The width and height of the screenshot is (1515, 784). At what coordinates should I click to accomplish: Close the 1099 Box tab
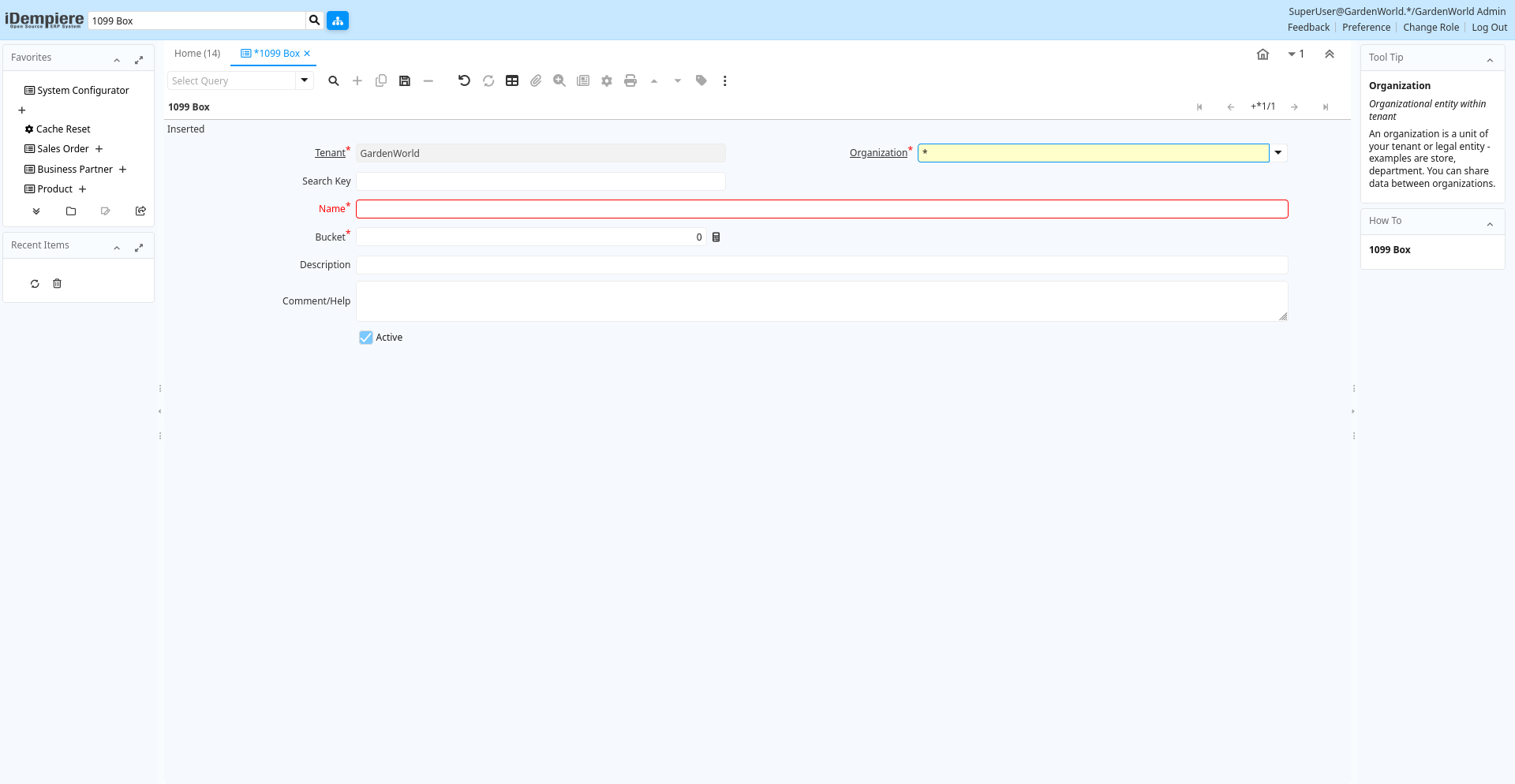pyautogui.click(x=308, y=54)
